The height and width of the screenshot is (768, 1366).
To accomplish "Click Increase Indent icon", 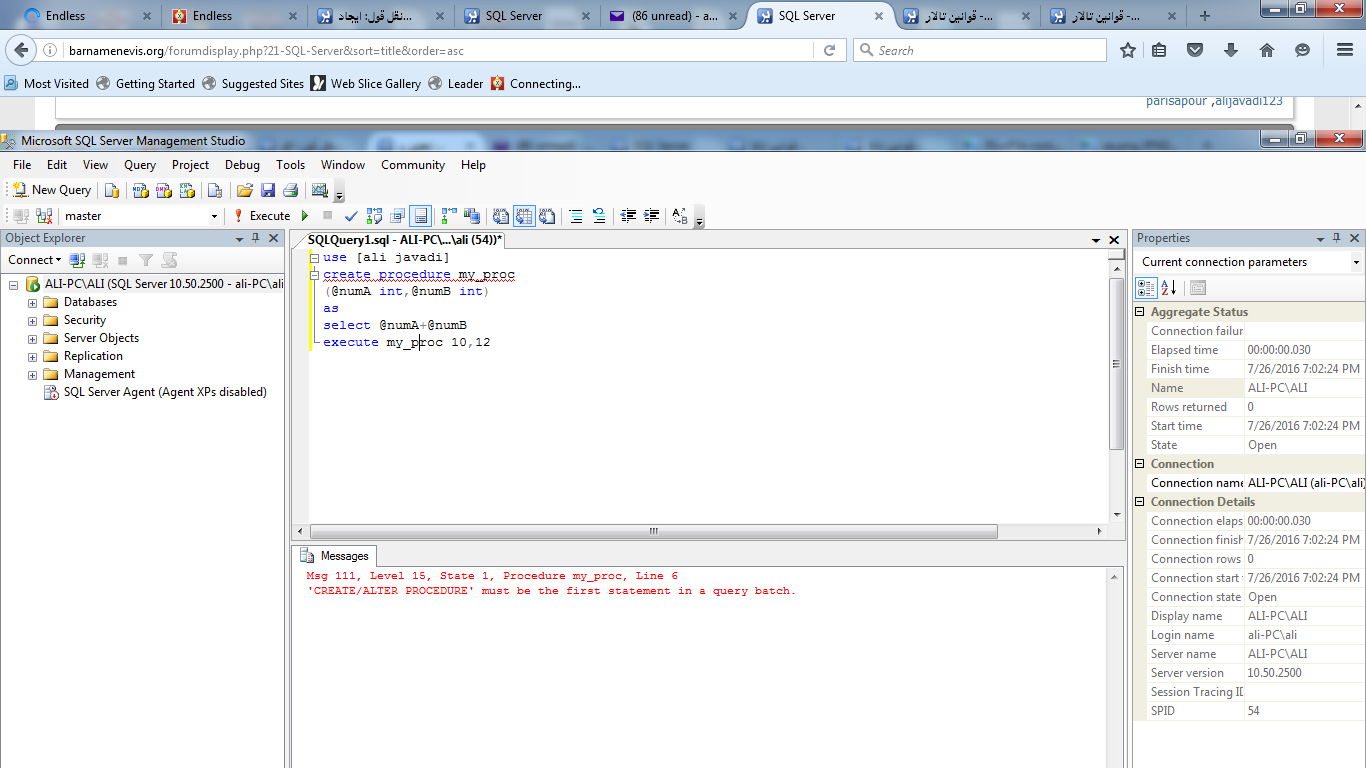I will [651, 216].
